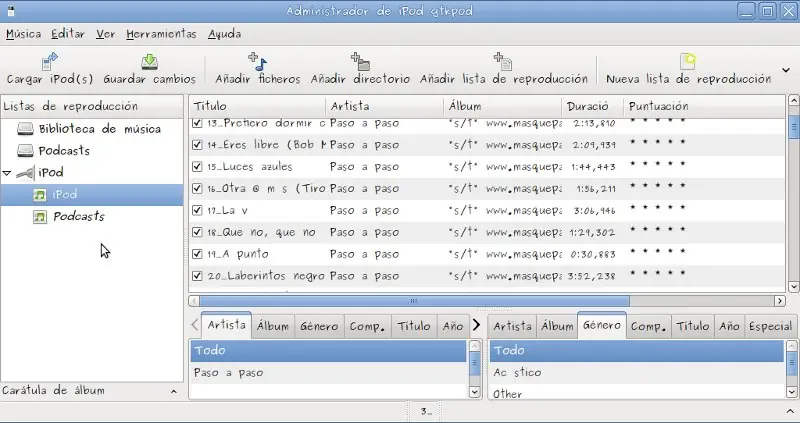Click right arrow of horizontal scrollbar
This screenshot has width=800, height=423.
point(780,301)
